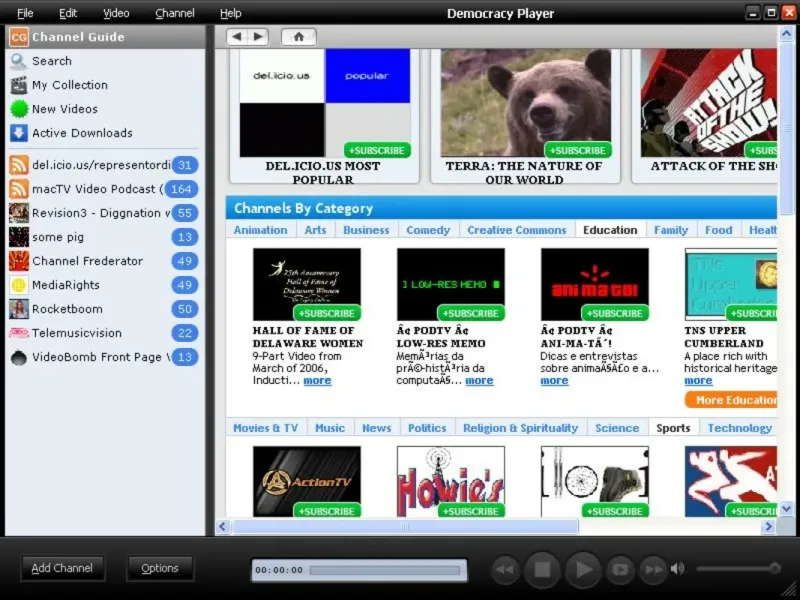This screenshot has width=800, height=600.
Task: Open the Channel menu
Action: pyautogui.click(x=174, y=13)
